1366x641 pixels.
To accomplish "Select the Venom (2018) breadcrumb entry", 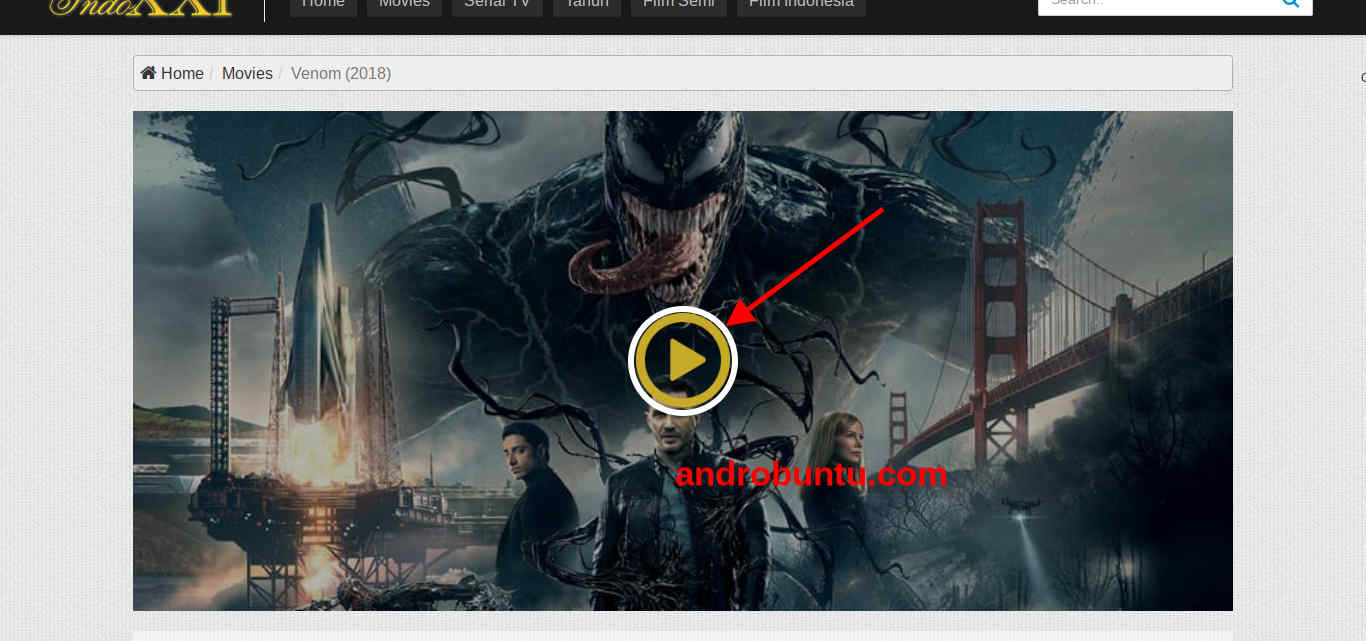I will click(x=340, y=72).
